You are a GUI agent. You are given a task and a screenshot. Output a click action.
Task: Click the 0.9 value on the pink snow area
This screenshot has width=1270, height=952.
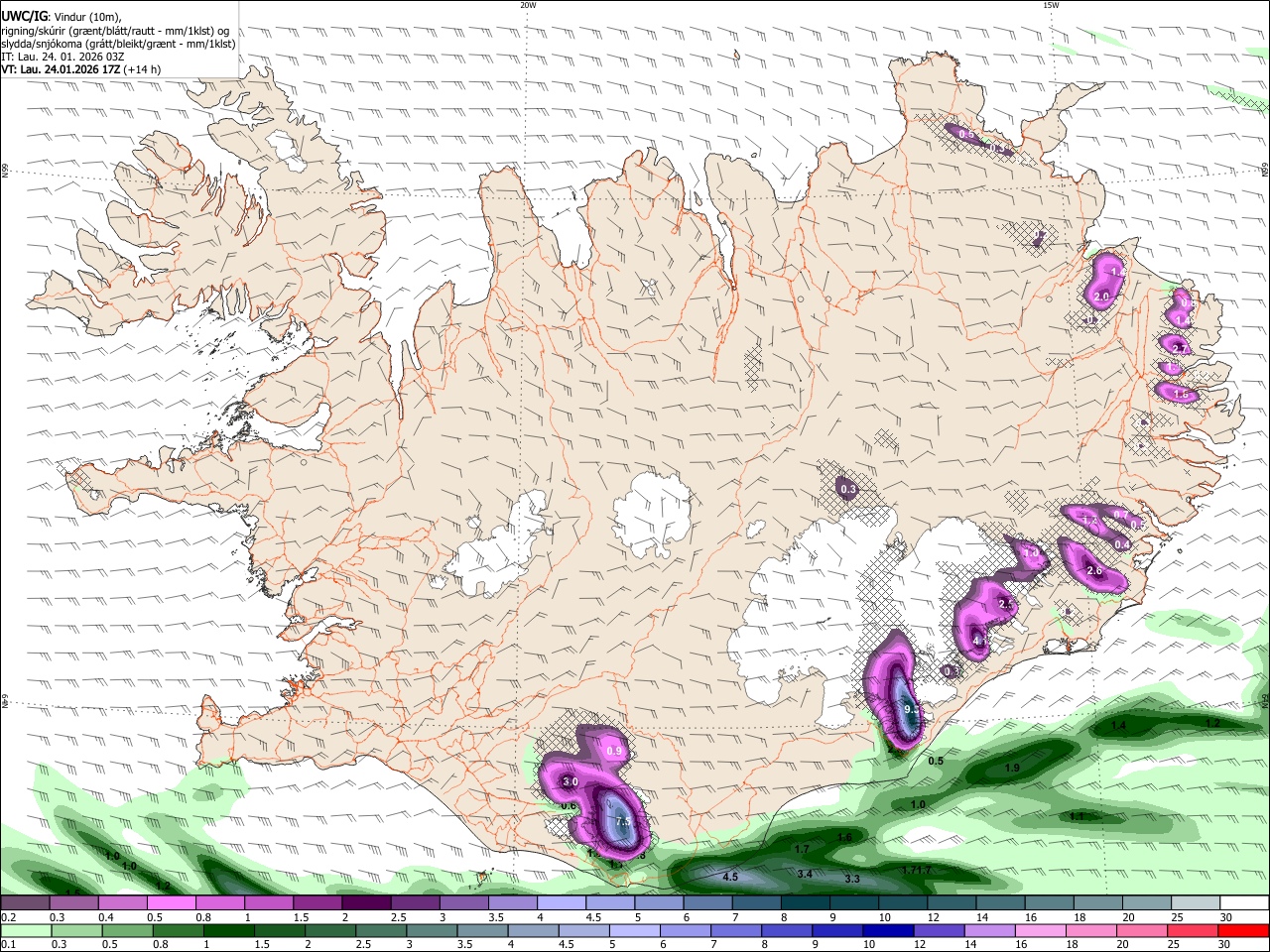tap(613, 752)
